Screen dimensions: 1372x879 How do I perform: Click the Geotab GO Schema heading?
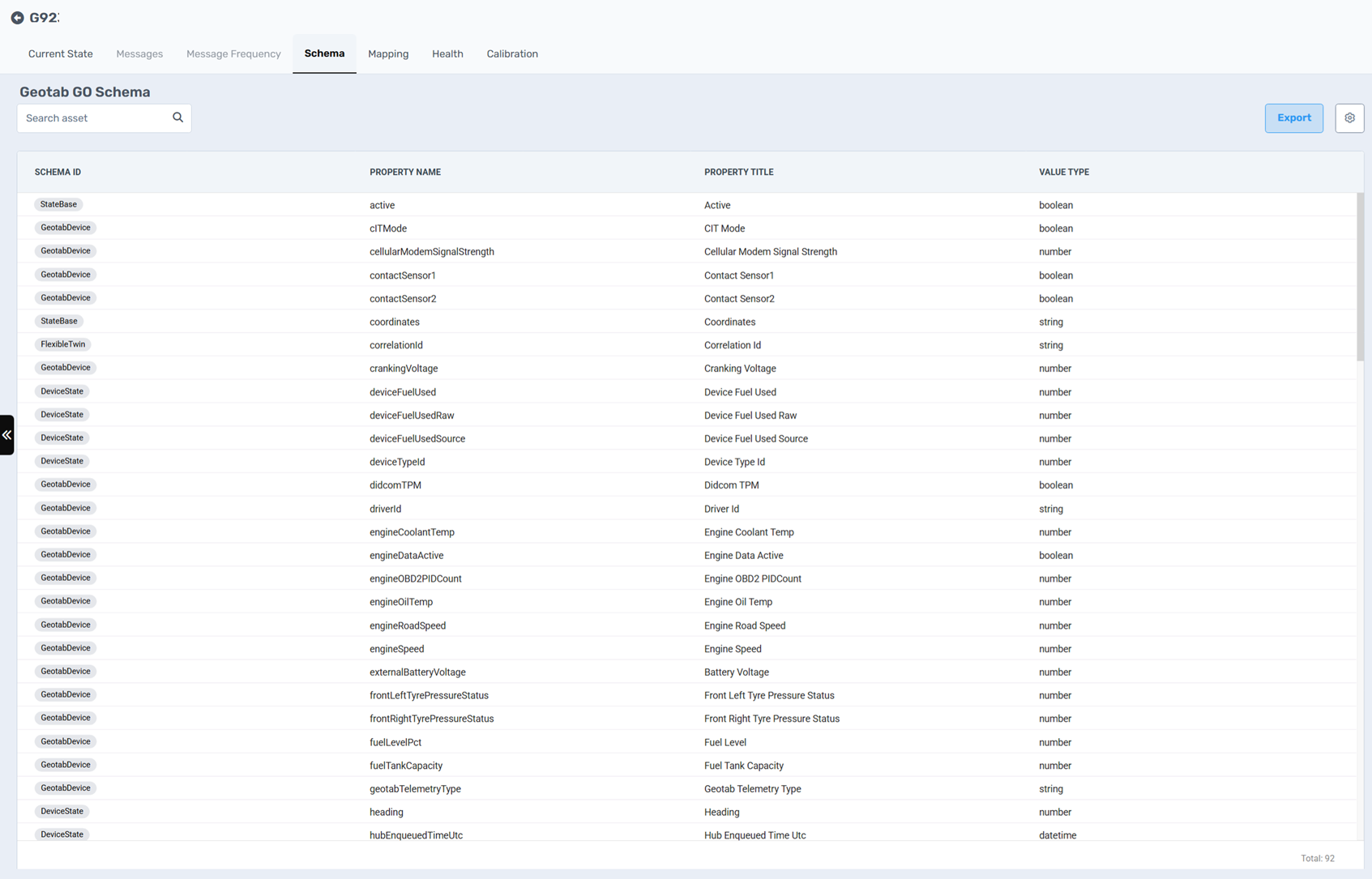pyautogui.click(x=85, y=92)
